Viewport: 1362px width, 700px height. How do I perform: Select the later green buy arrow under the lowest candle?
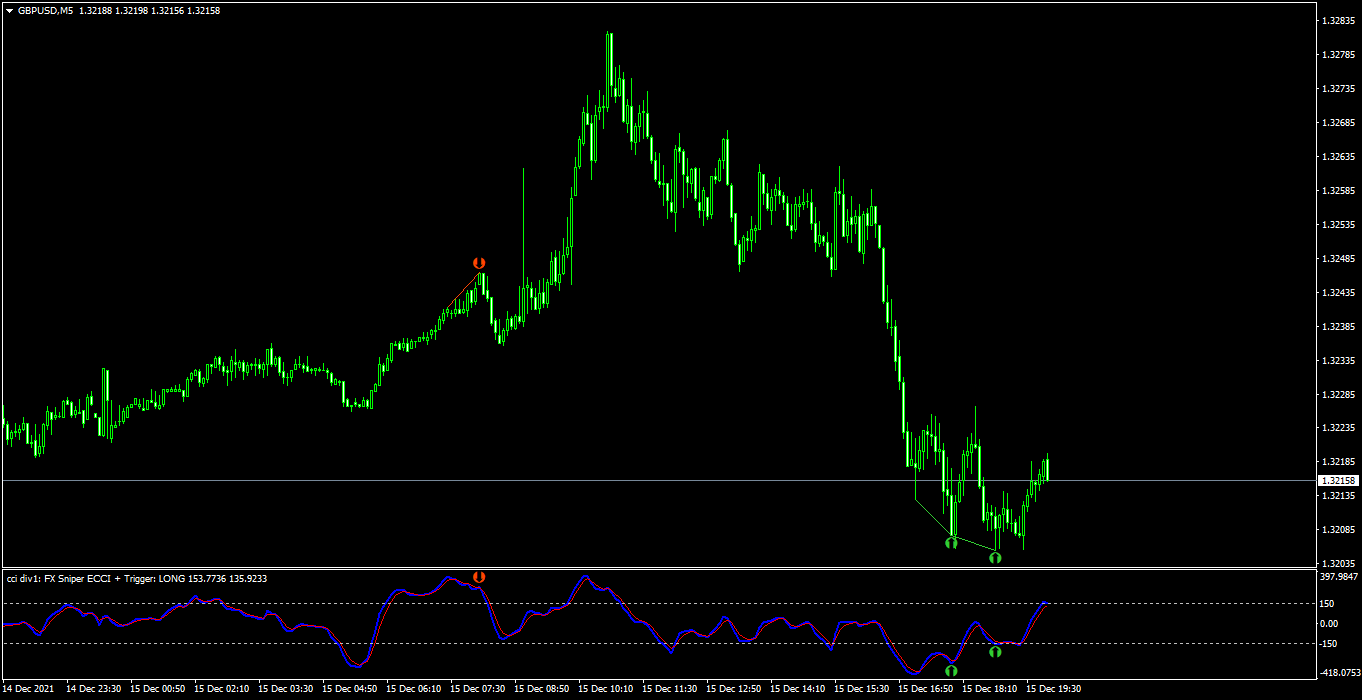[995, 557]
